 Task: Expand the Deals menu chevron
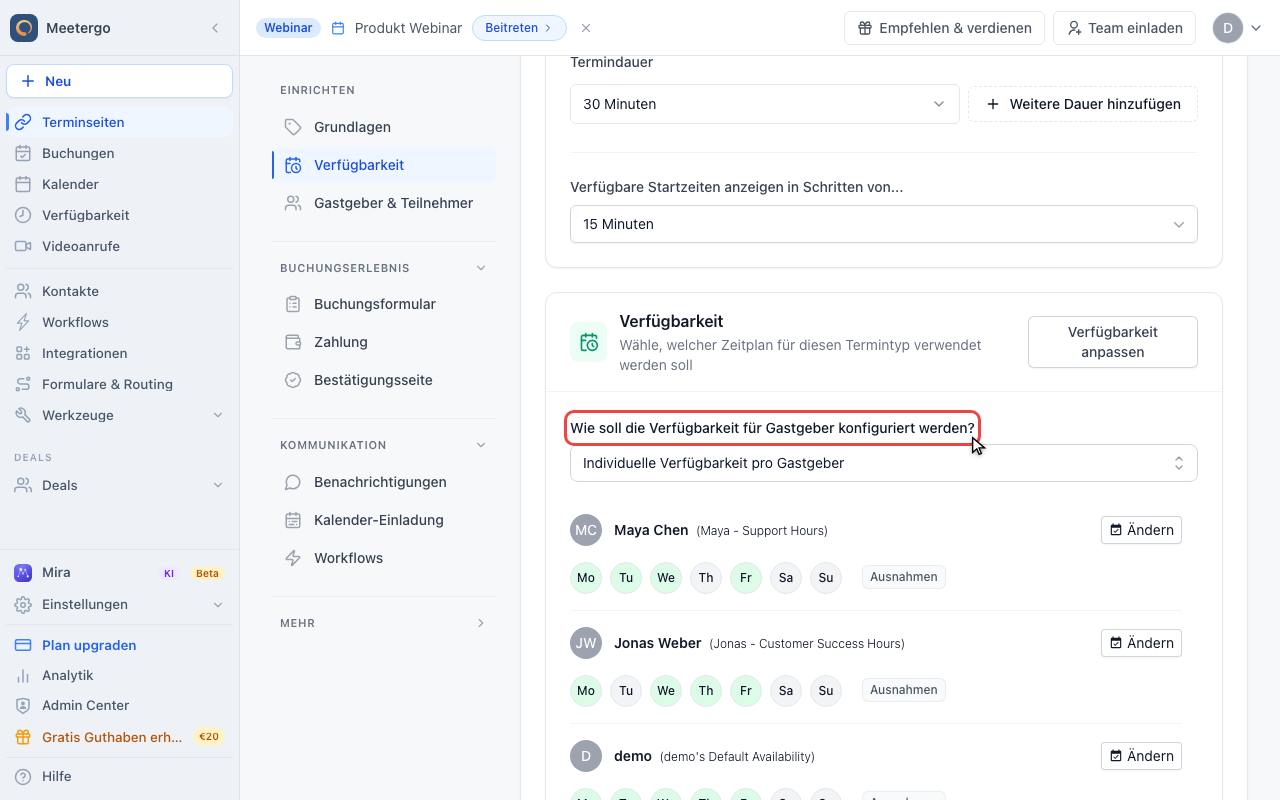click(x=218, y=485)
